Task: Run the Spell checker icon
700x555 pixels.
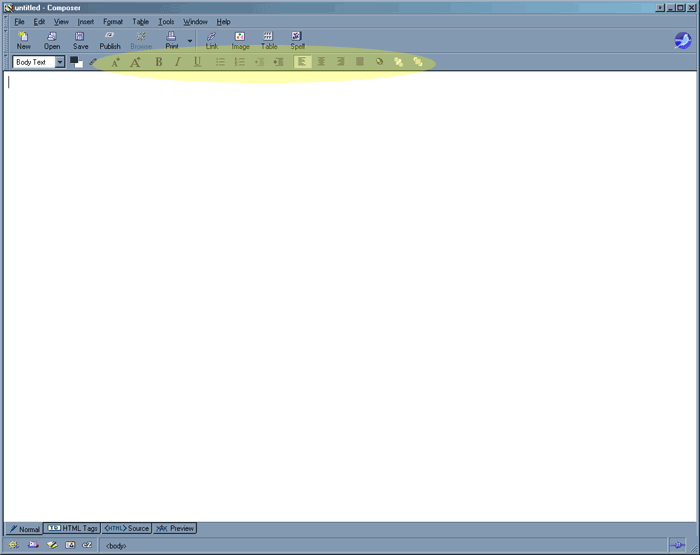Action: click(x=298, y=40)
